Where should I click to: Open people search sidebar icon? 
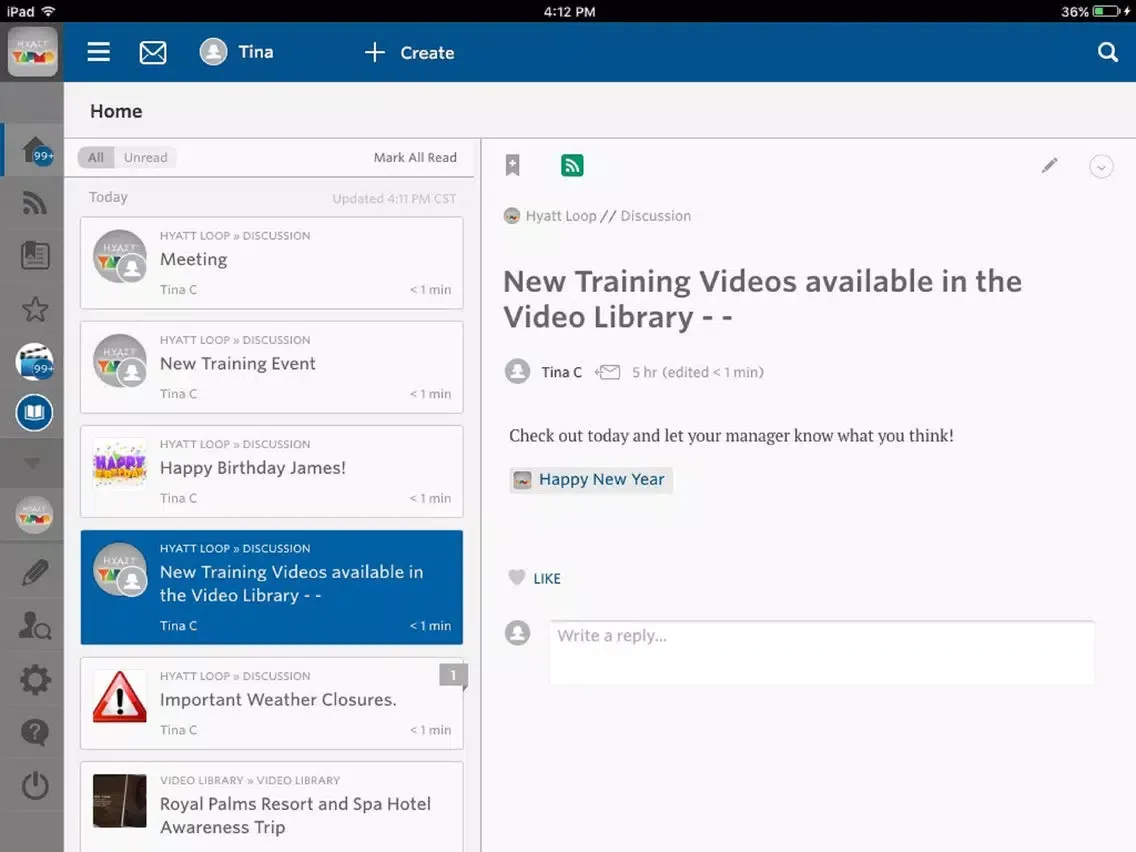tap(35, 625)
